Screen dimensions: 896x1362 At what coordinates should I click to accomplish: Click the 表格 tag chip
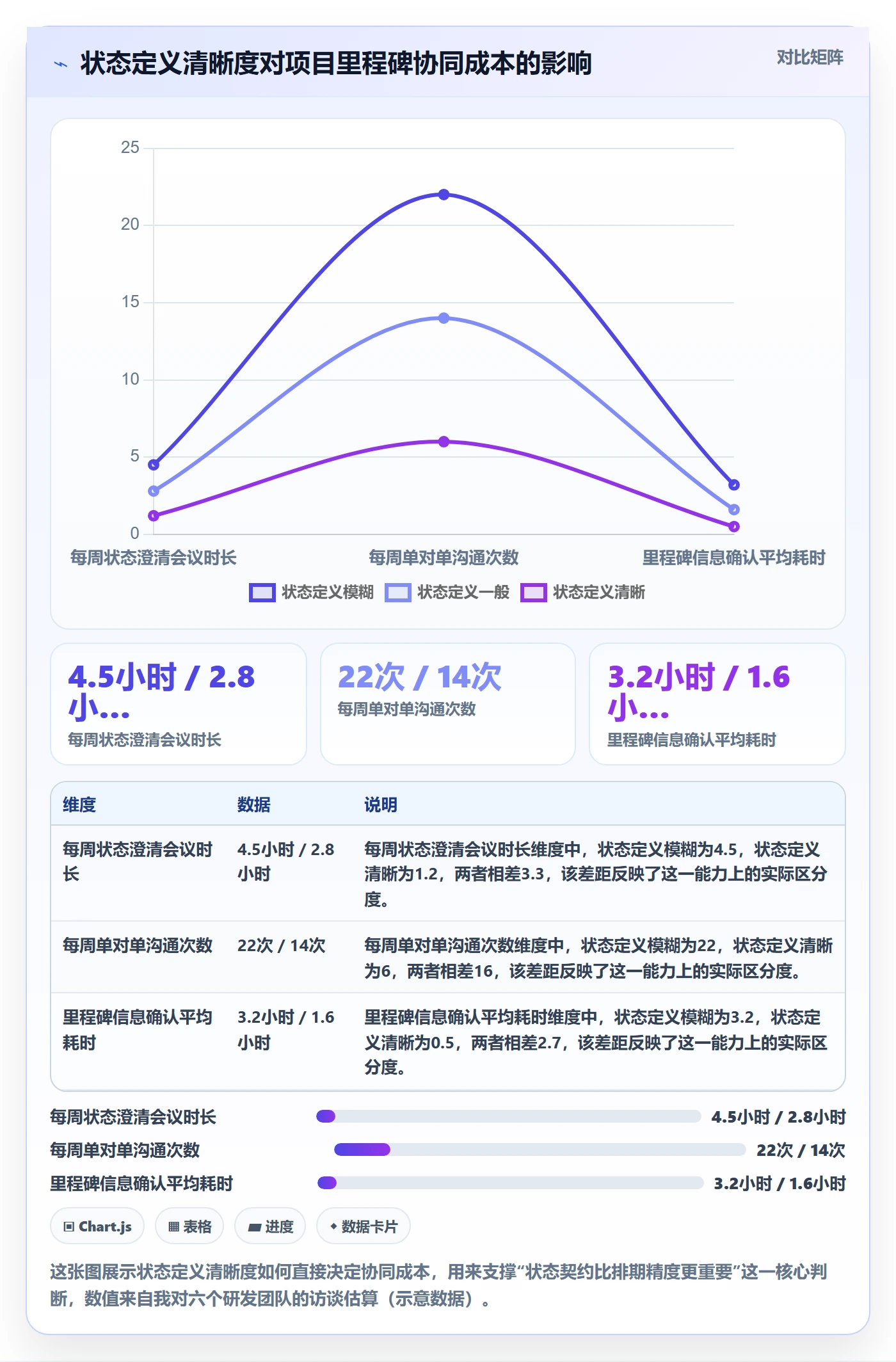(189, 1226)
